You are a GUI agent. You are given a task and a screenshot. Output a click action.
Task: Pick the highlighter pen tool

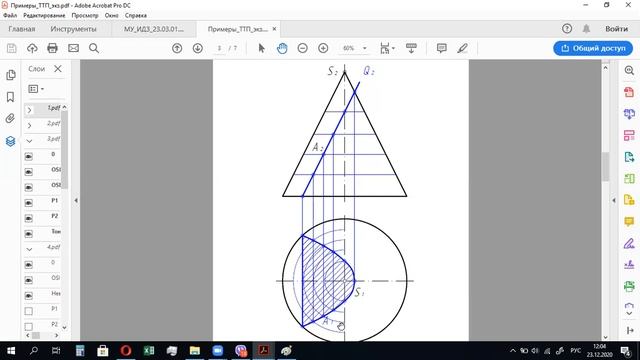[462, 48]
